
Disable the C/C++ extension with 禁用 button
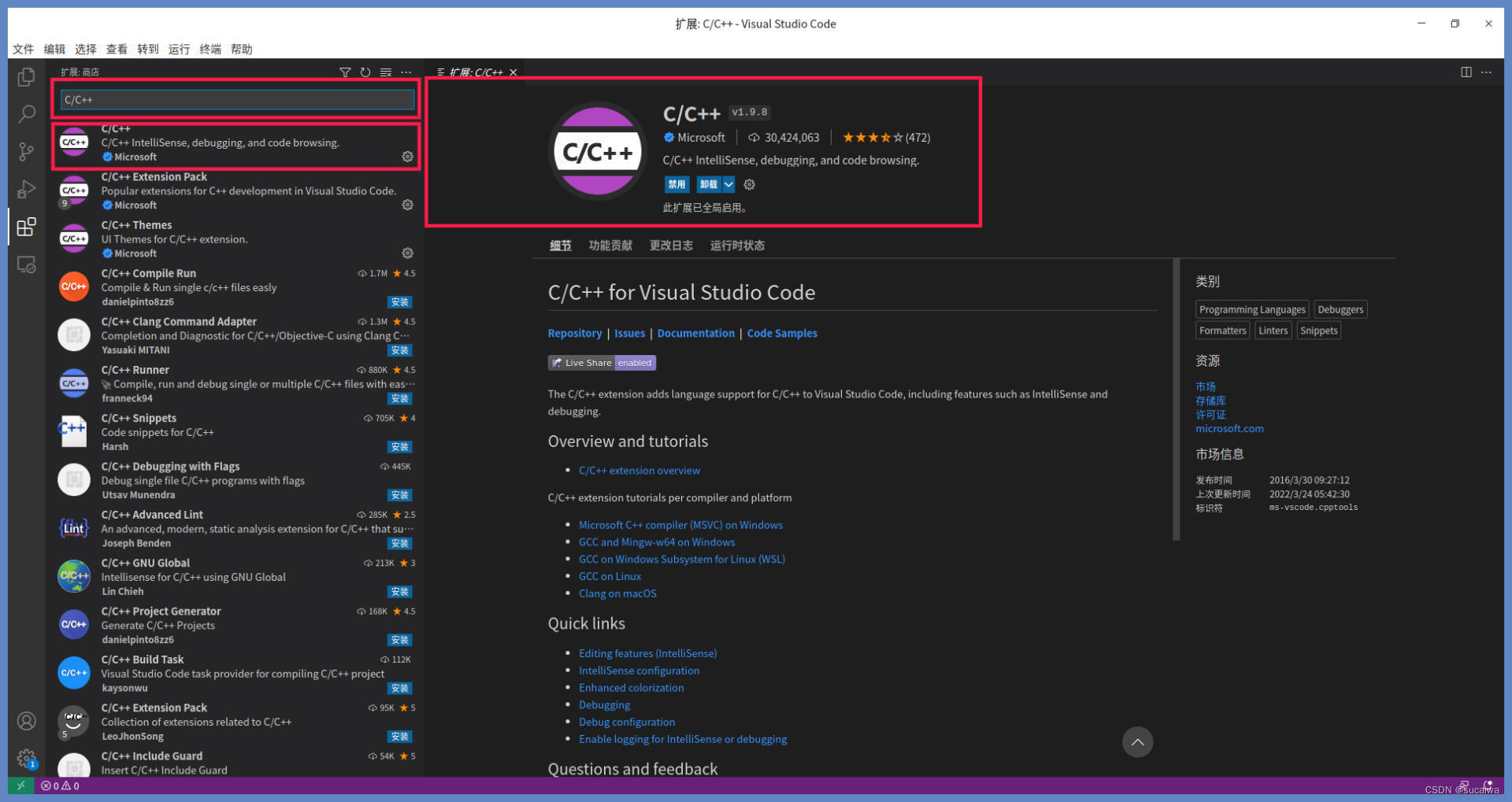[676, 184]
